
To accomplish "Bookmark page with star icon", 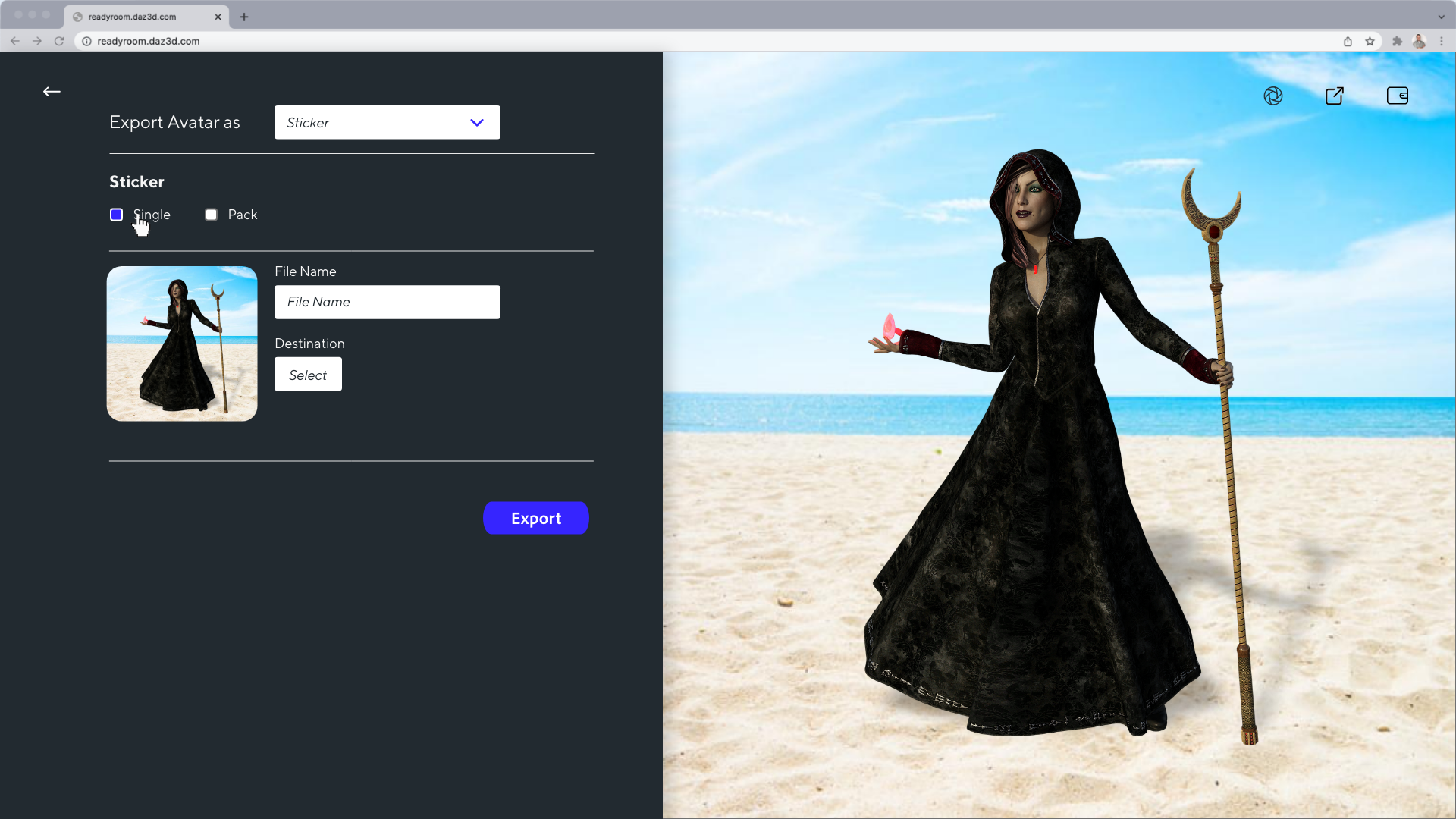I will (1370, 41).
